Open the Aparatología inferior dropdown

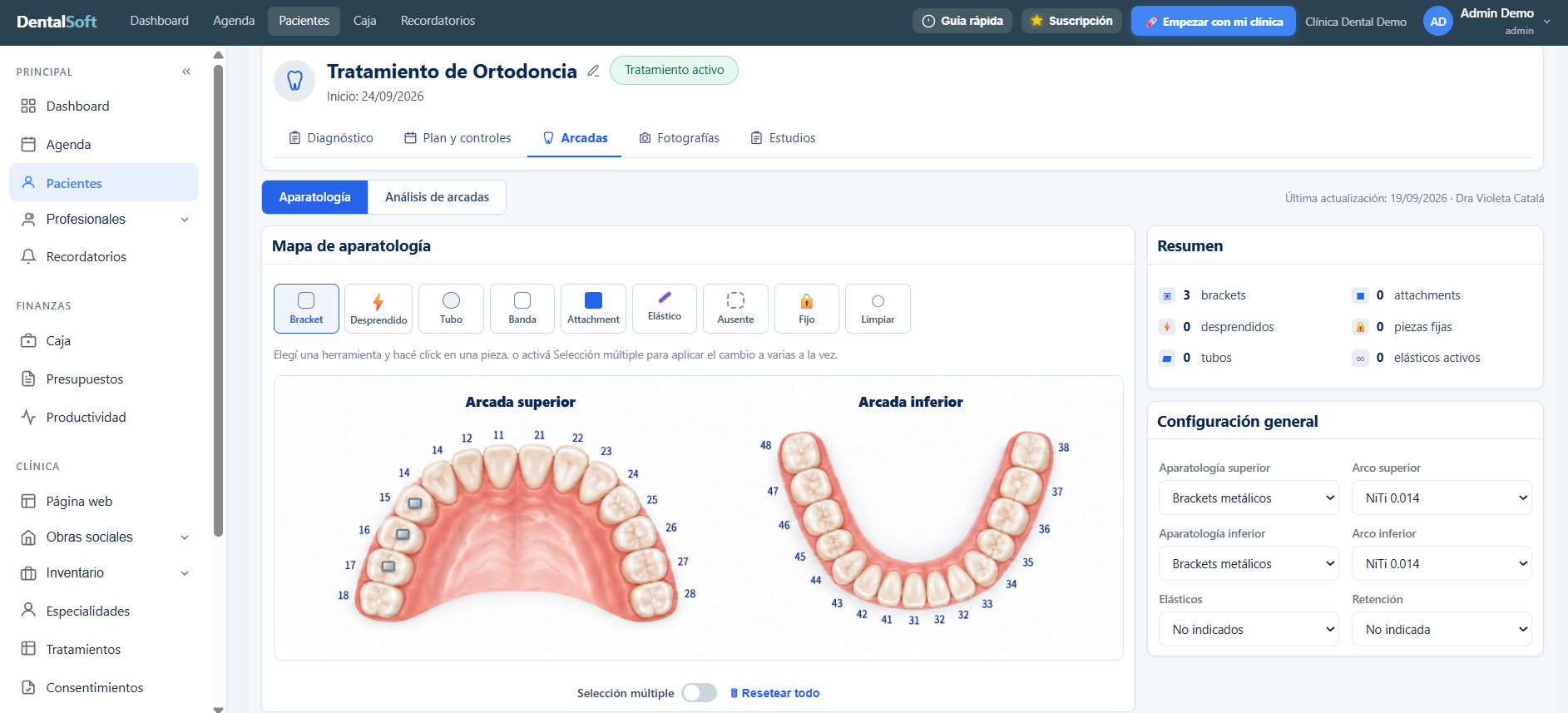click(x=1249, y=563)
